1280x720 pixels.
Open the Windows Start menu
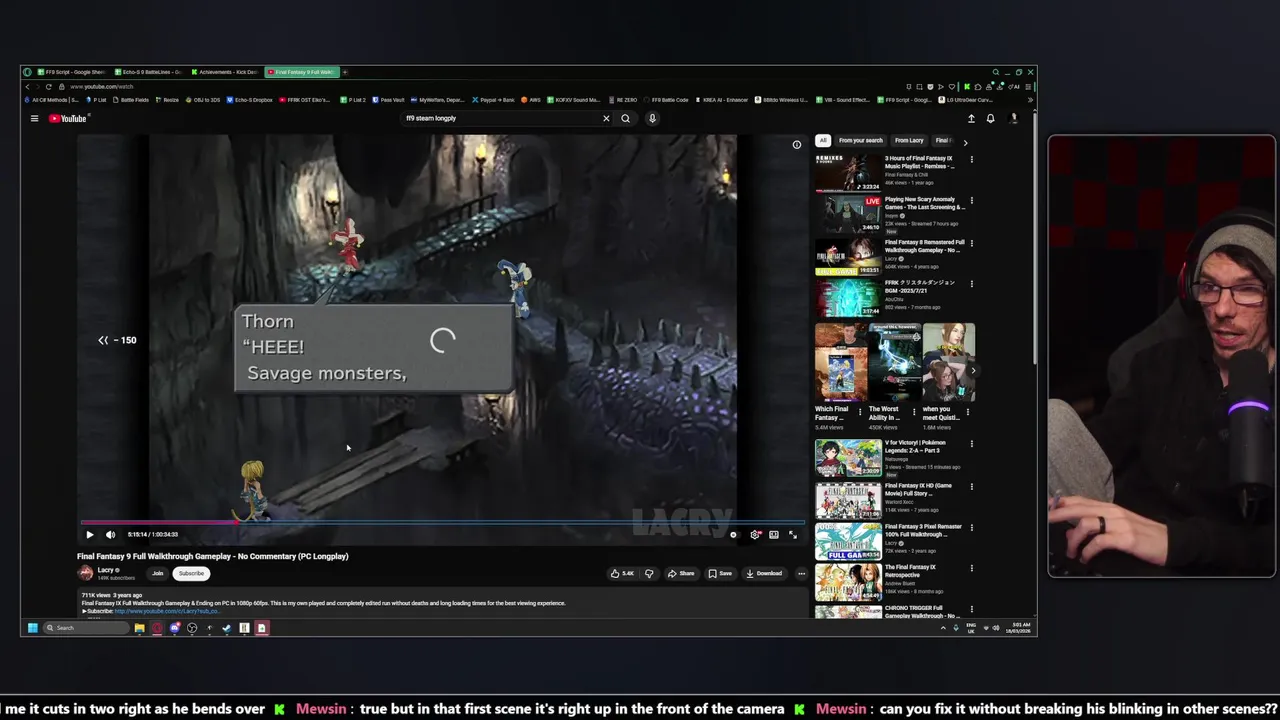tap(32, 628)
